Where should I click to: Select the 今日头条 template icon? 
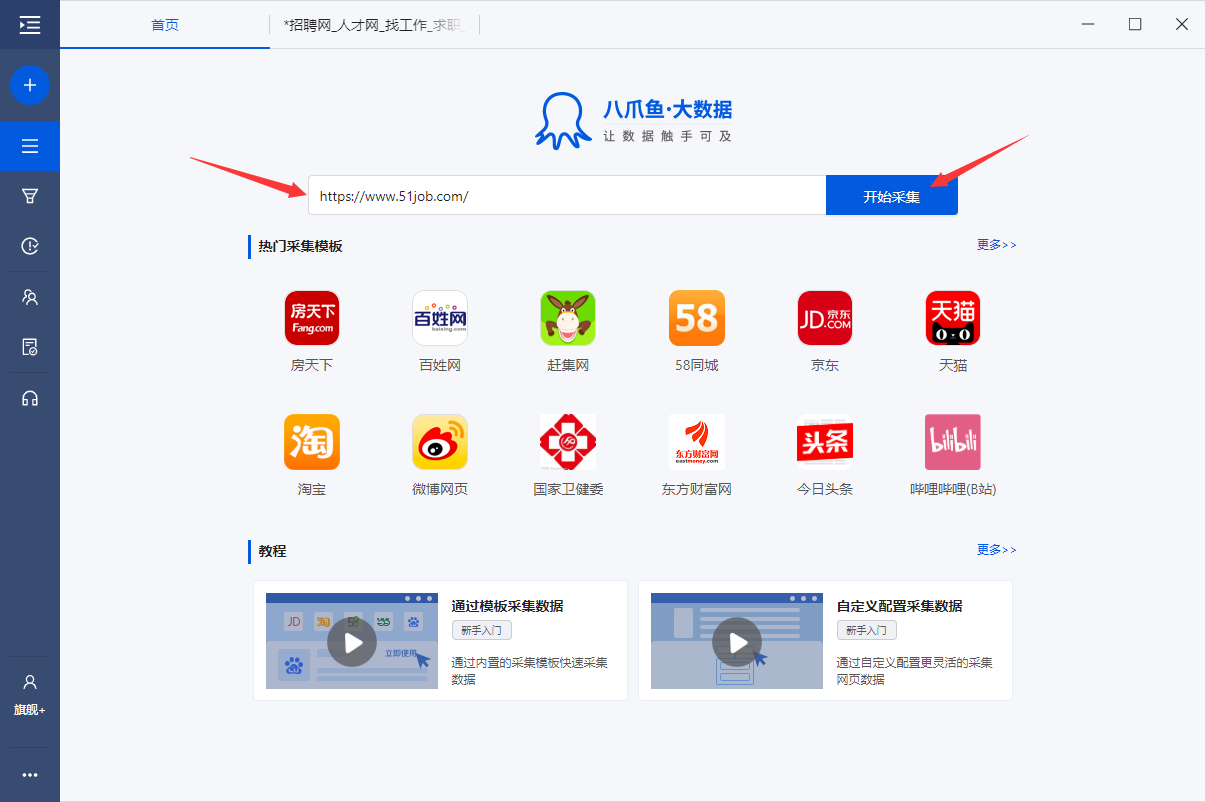pos(825,442)
